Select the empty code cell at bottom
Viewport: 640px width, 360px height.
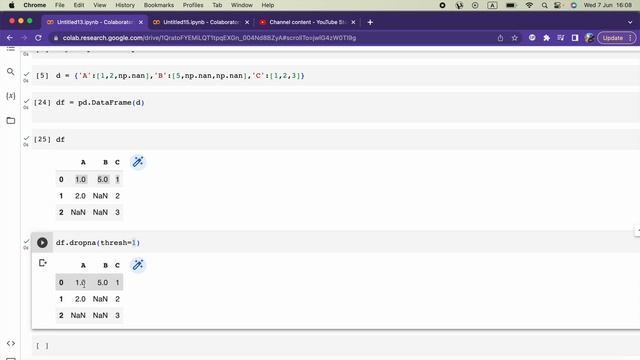click(x=336, y=346)
